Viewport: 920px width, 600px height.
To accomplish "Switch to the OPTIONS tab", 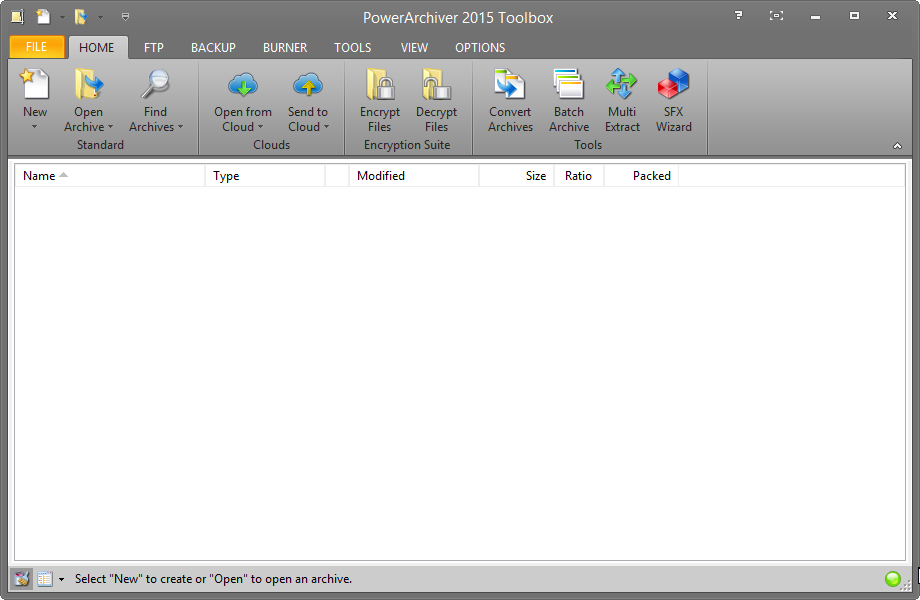I will tap(480, 48).
